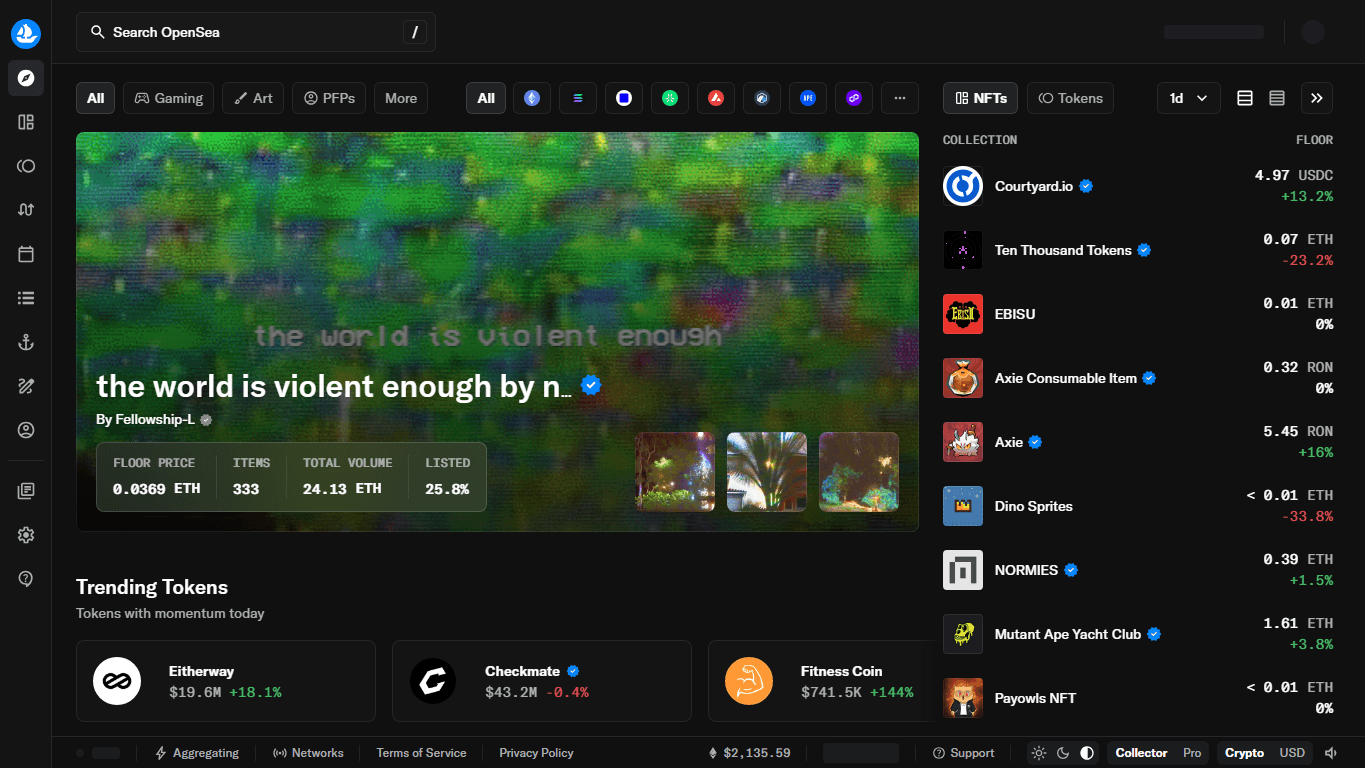Open first featured NFT thumbnail with lights
This screenshot has height=768, width=1365.
point(675,472)
